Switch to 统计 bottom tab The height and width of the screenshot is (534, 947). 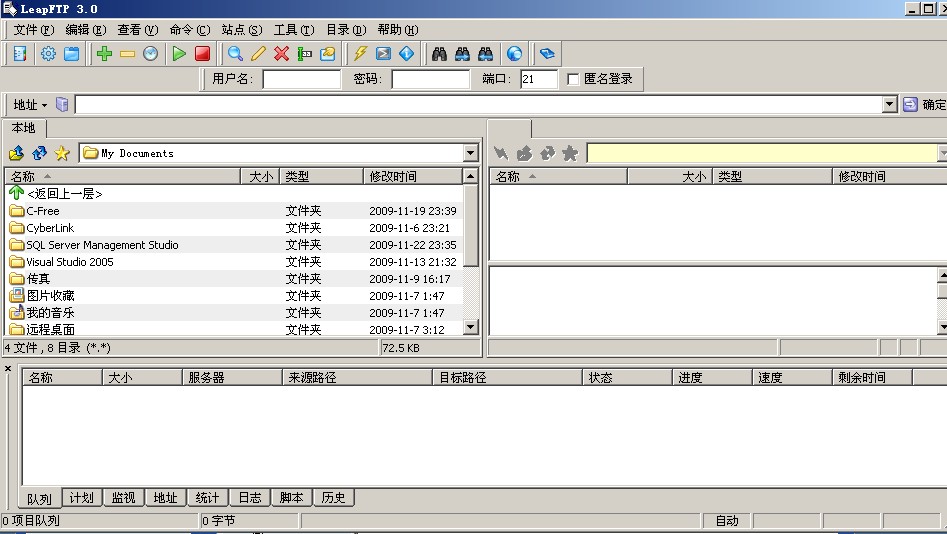[208, 497]
